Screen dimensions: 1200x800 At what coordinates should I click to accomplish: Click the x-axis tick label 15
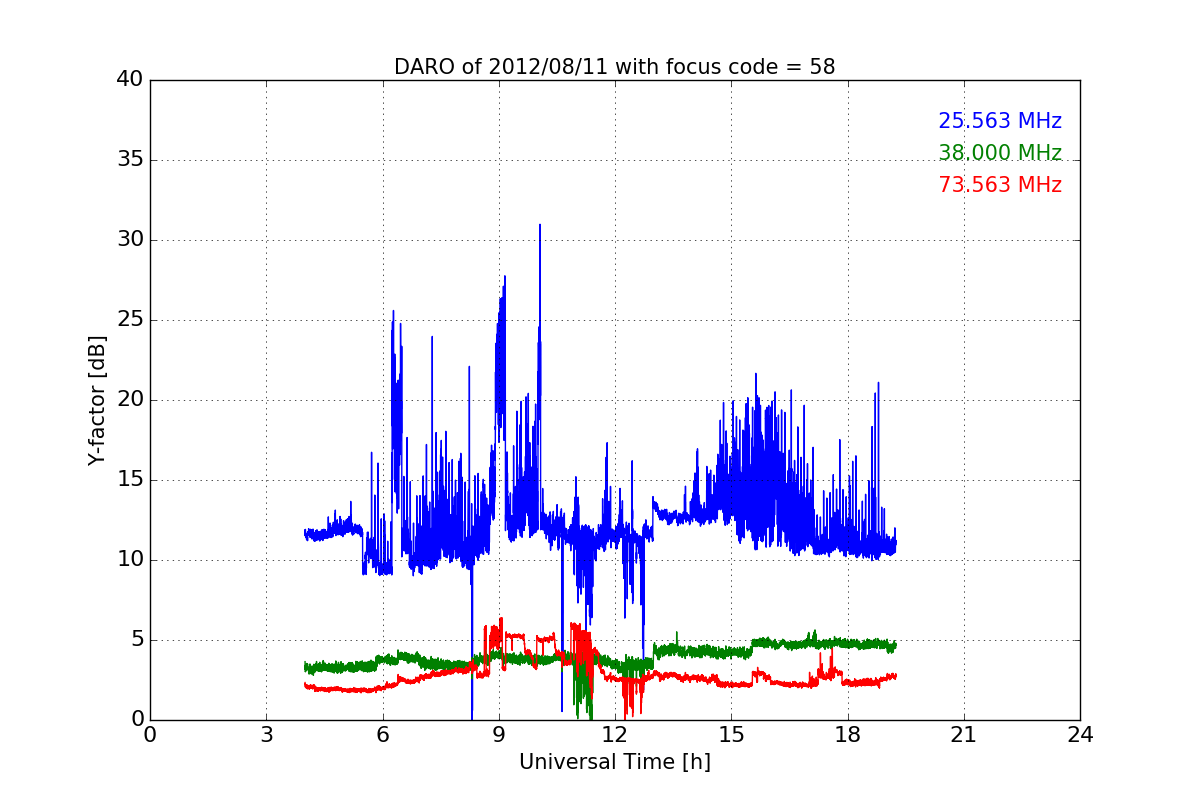(731, 735)
